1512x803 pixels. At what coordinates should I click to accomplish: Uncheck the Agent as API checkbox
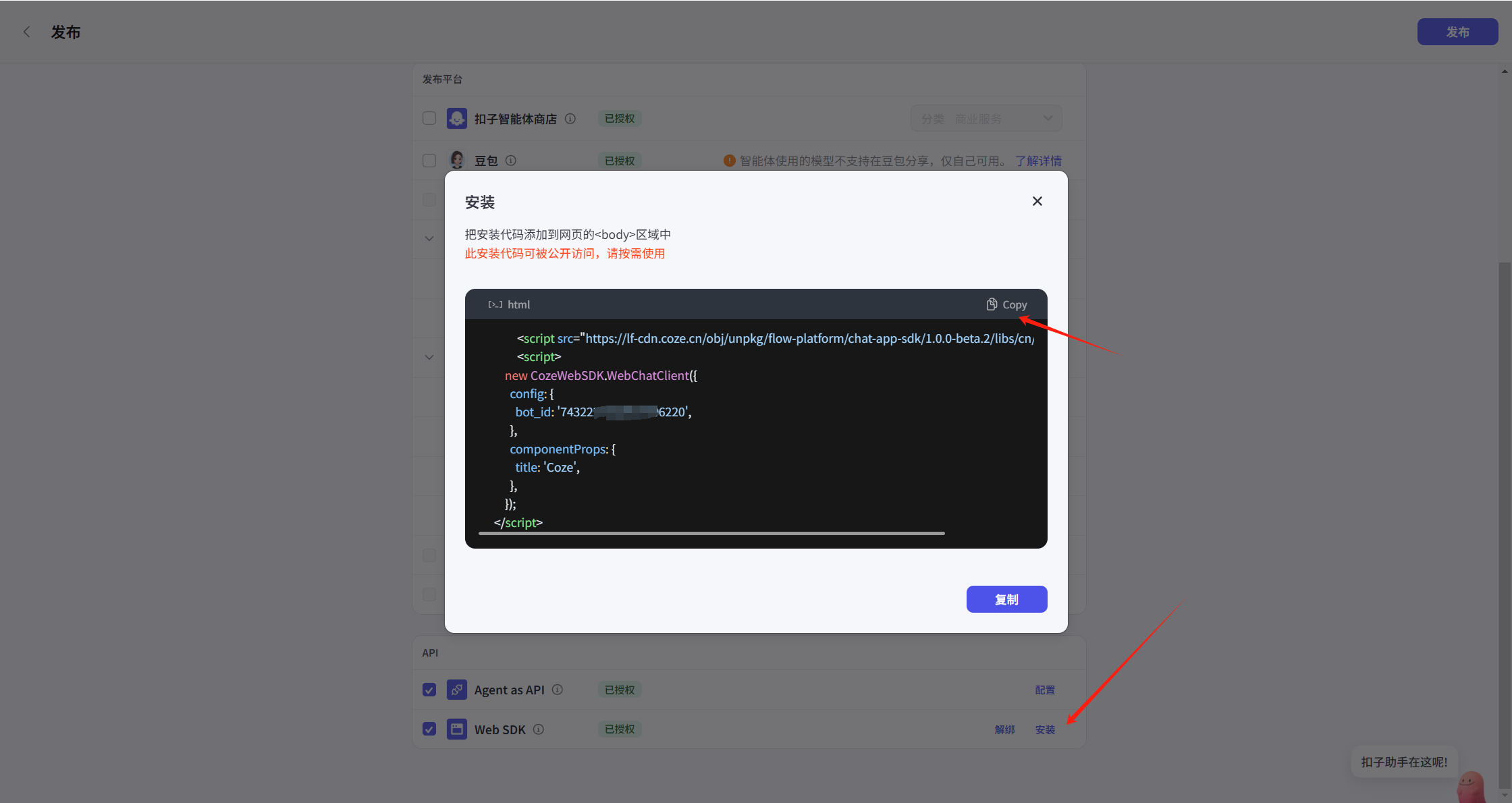tap(429, 690)
